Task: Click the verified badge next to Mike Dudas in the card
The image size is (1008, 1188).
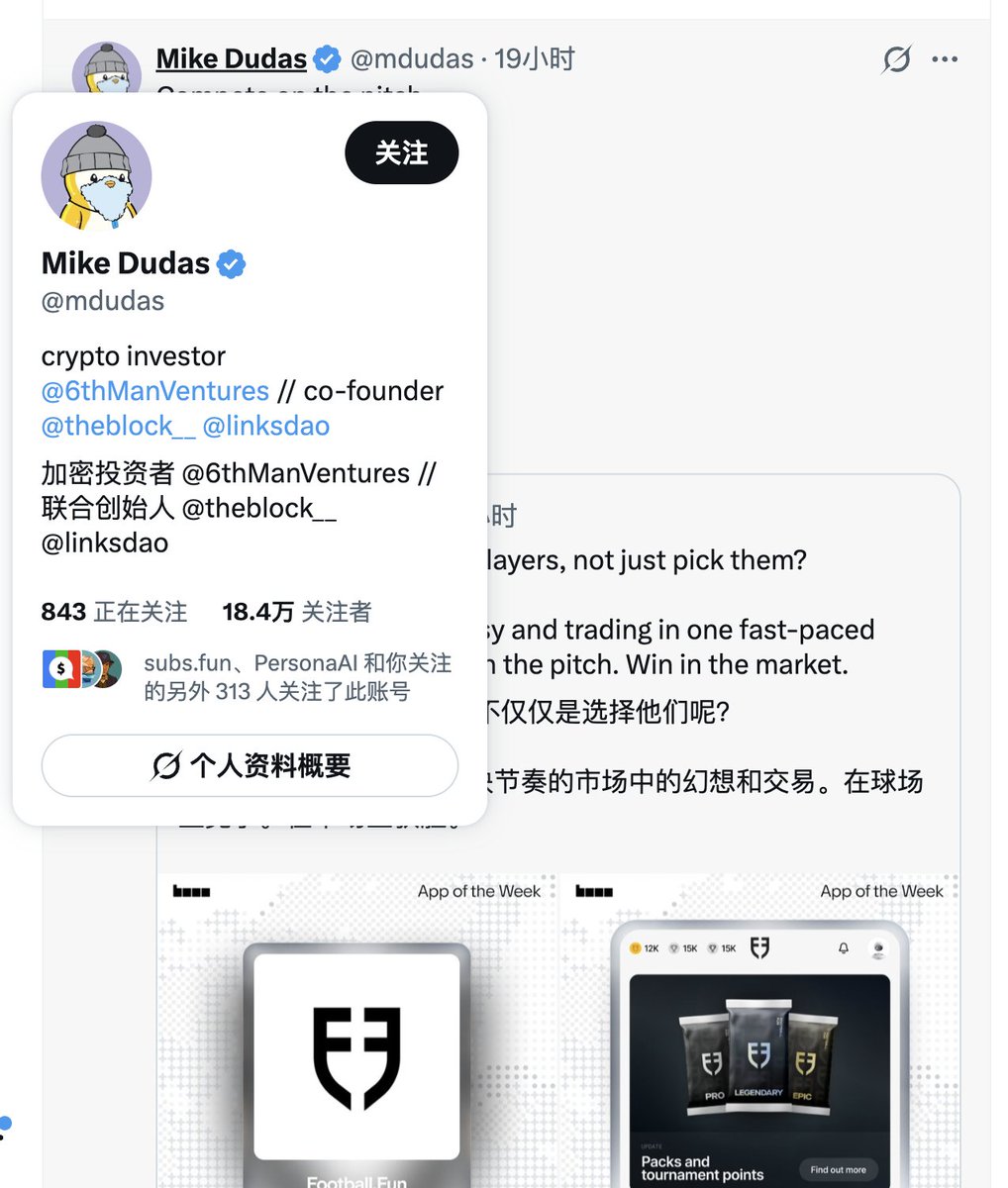Action: pyautogui.click(x=231, y=264)
